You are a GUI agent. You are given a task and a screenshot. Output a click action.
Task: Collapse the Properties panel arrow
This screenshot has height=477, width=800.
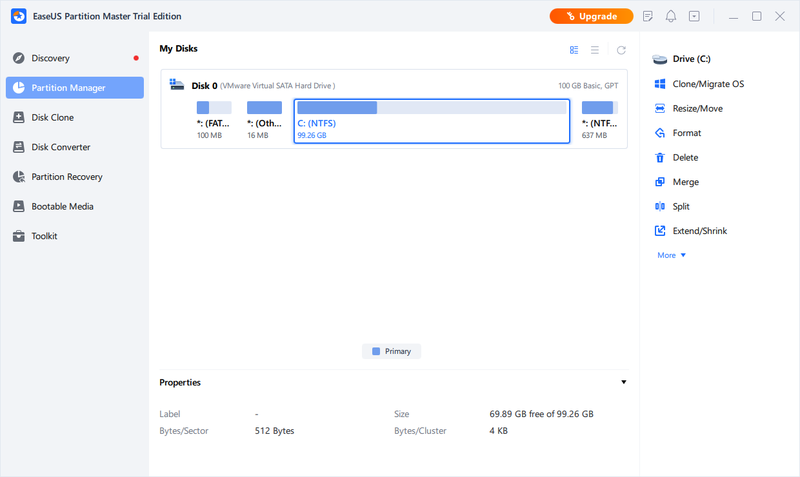tap(624, 382)
